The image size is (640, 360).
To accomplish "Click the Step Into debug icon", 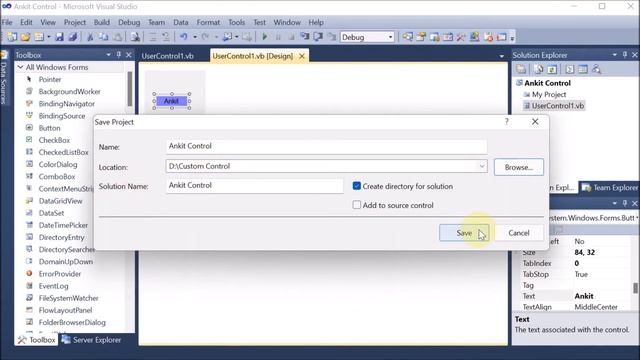I will tap(305, 37).
